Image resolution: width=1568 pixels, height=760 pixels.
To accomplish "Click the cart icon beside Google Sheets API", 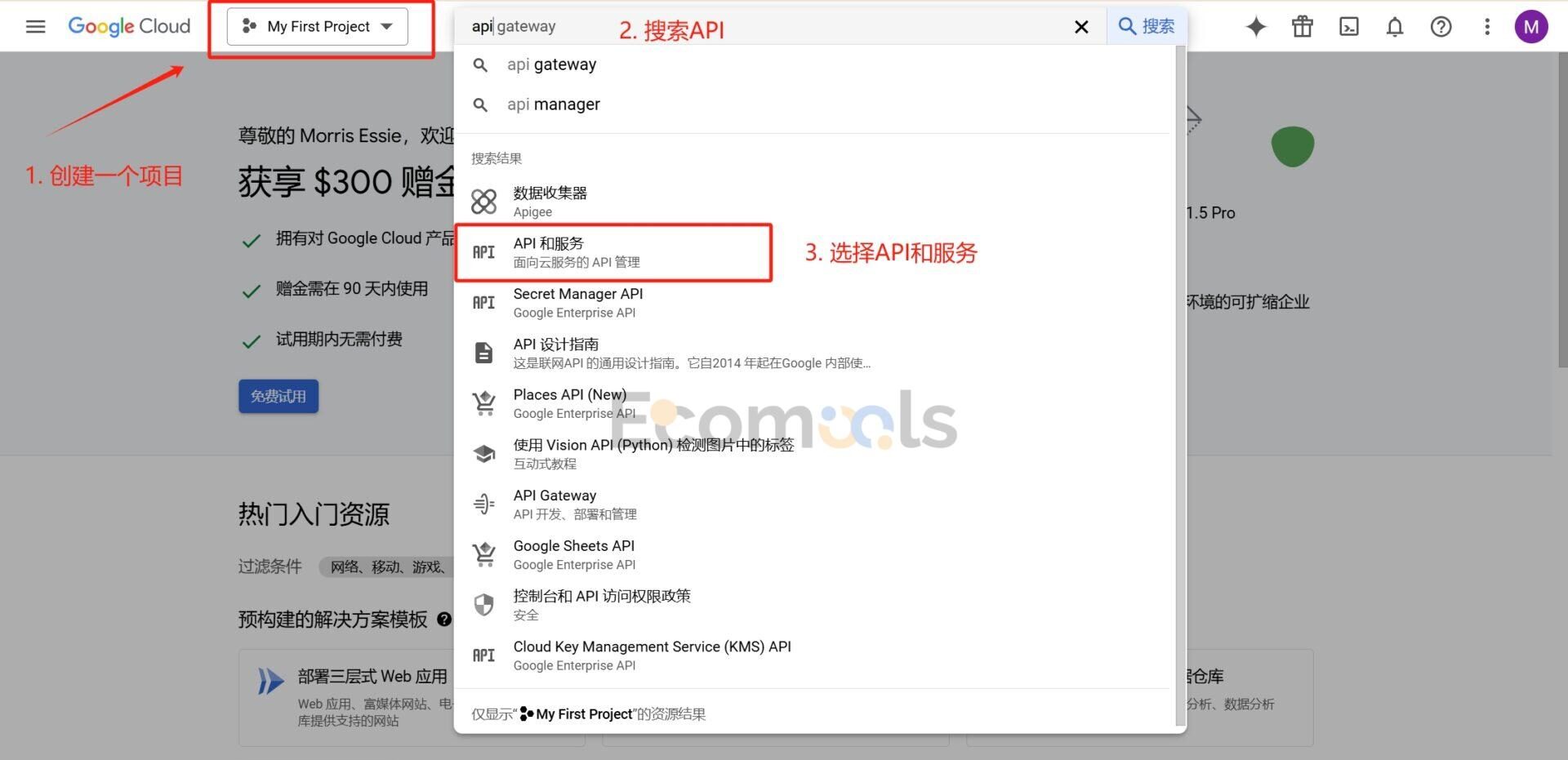I will click(x=483, y=554).
